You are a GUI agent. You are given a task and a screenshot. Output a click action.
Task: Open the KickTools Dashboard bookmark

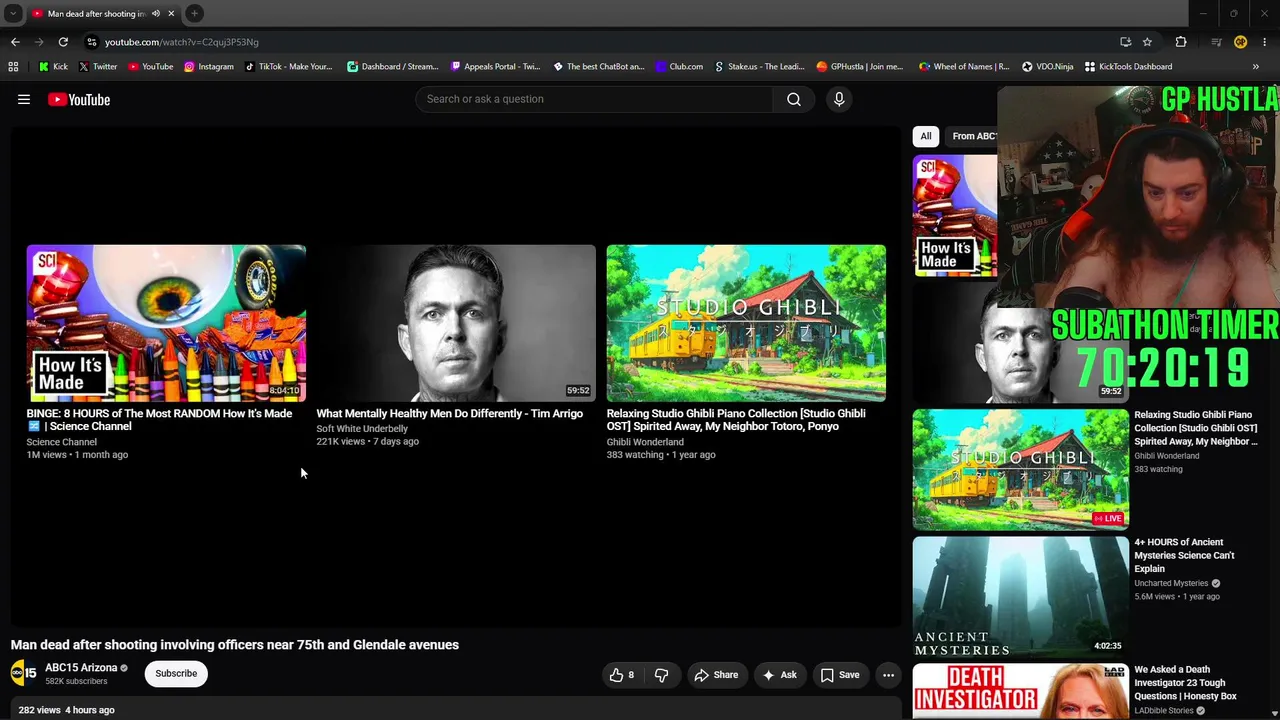pyautogui.click(x=1128, y=67)
